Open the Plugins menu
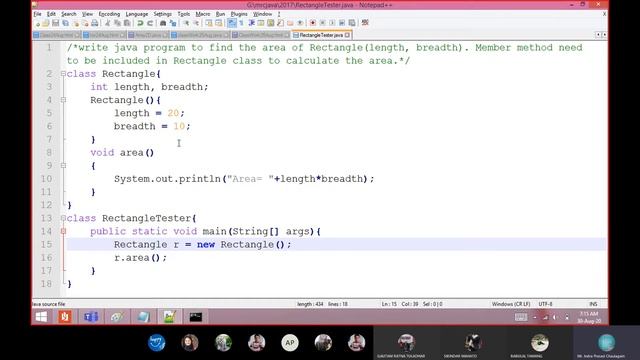The width and height of the screenshot is (640, 360). (x=239, y=14)
